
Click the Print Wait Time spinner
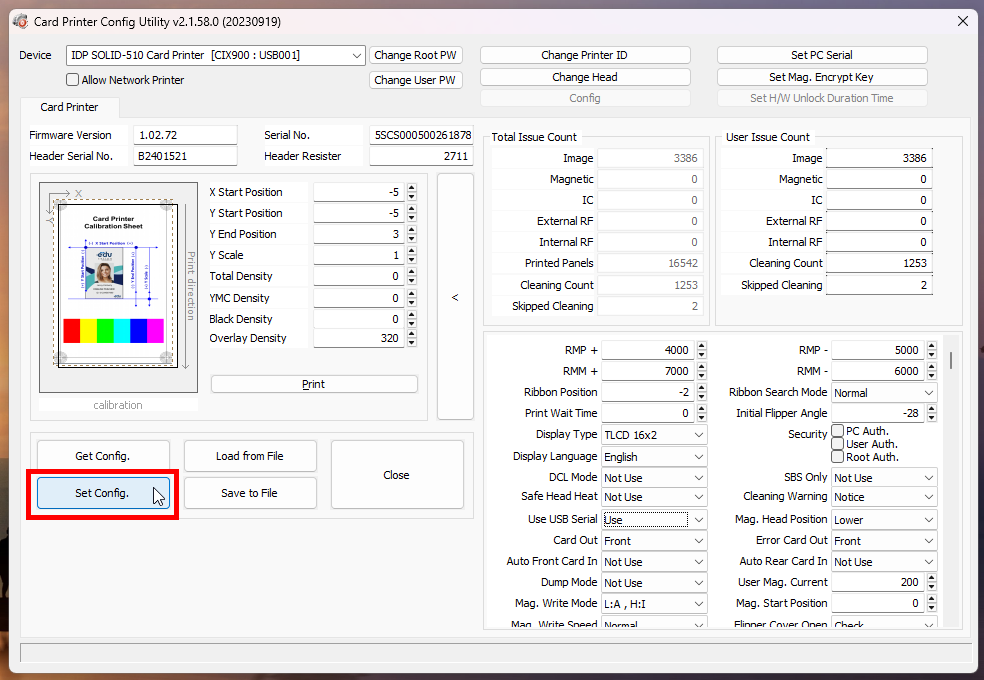click(x=702, y=413)
